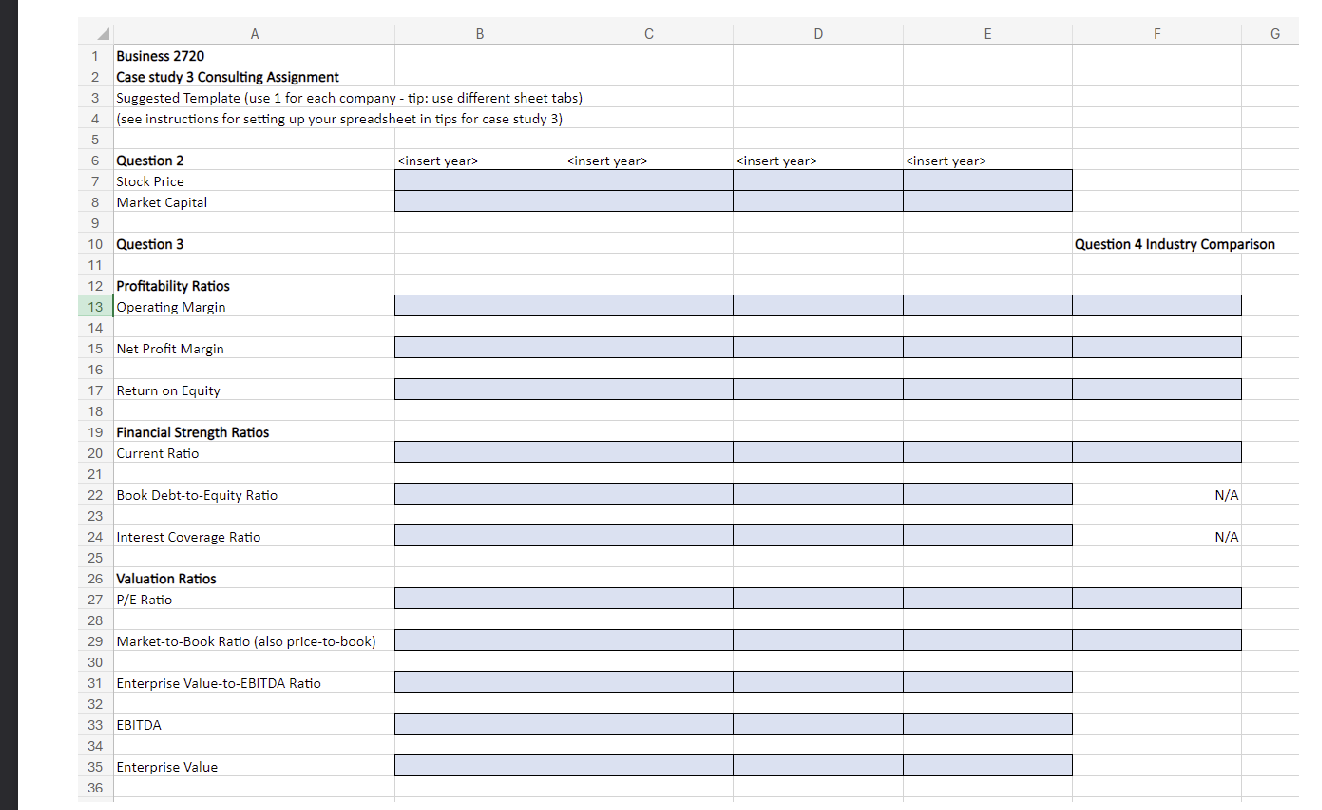This screenshot has width=1322, height=810.
Task: Click row 36 header
Action: click(94, 788)
